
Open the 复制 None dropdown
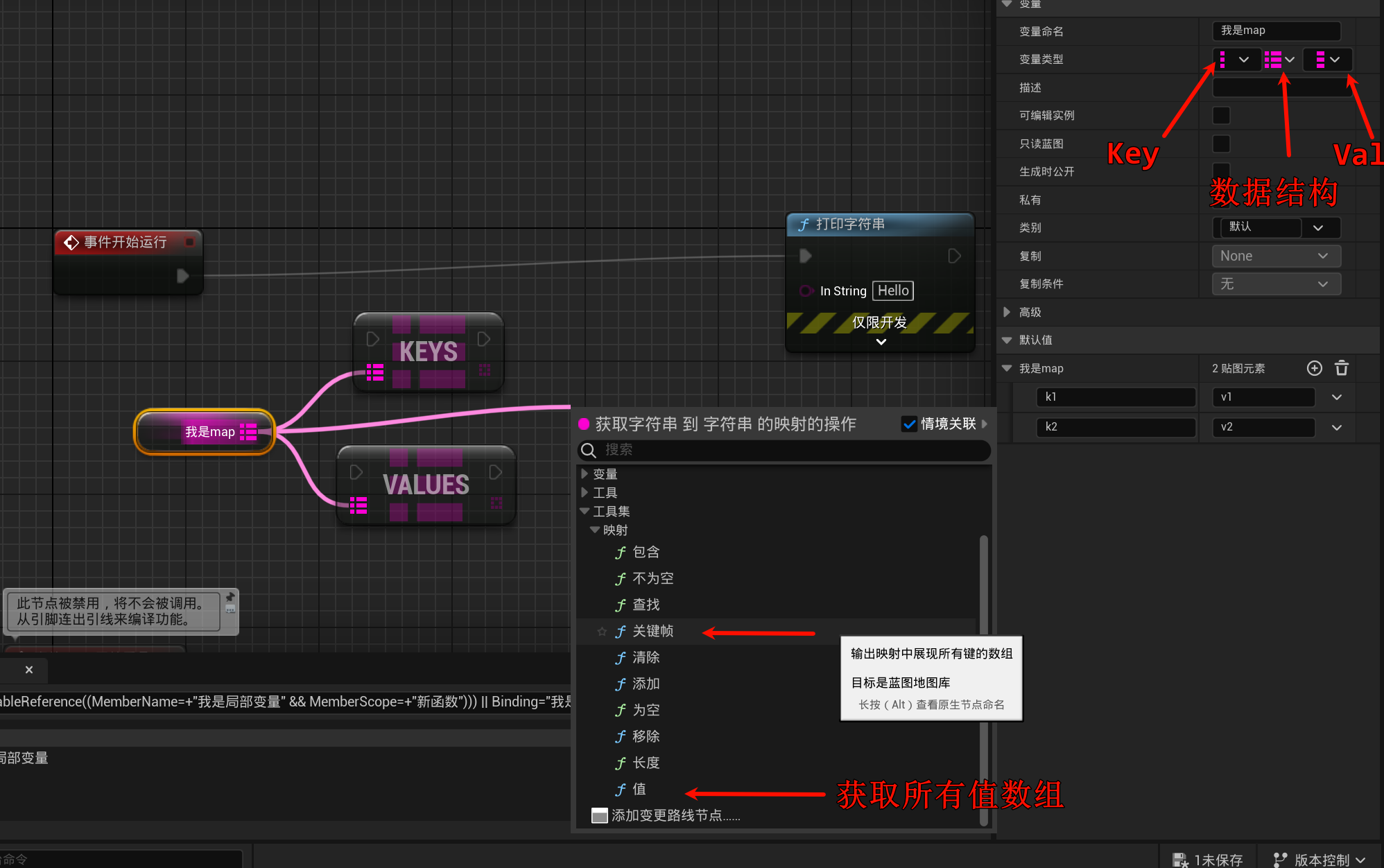click(1275, 256)
